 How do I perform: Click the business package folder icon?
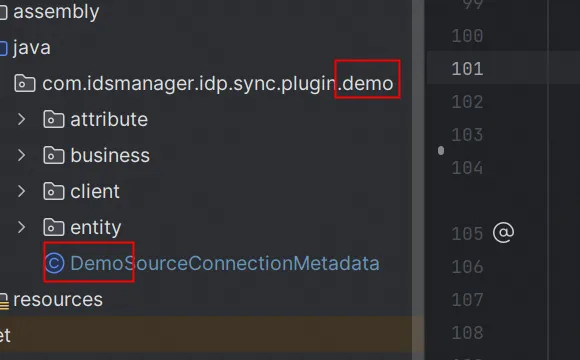click(54, 155)
